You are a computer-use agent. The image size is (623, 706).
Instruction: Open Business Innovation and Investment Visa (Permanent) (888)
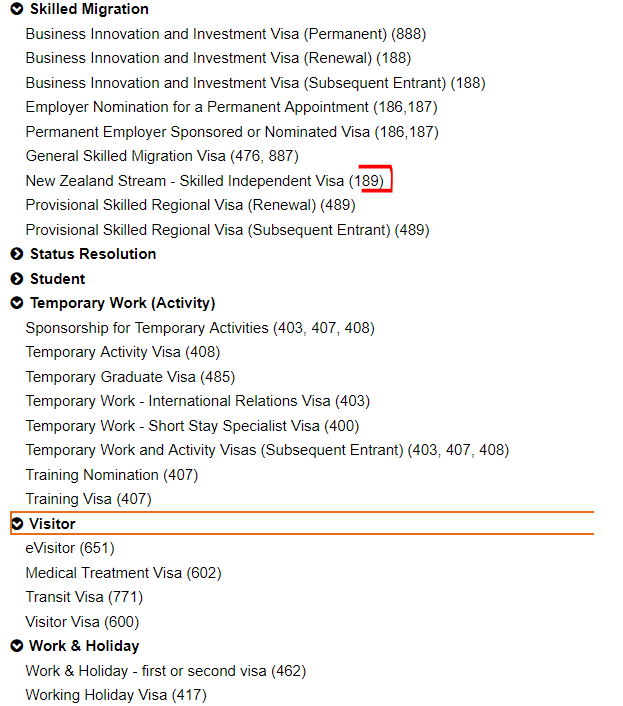tap(225, 34)
